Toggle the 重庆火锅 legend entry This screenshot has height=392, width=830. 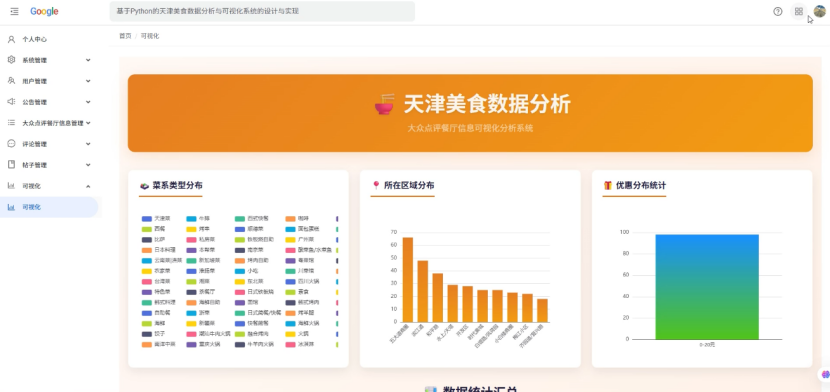[x=203, y=344]
